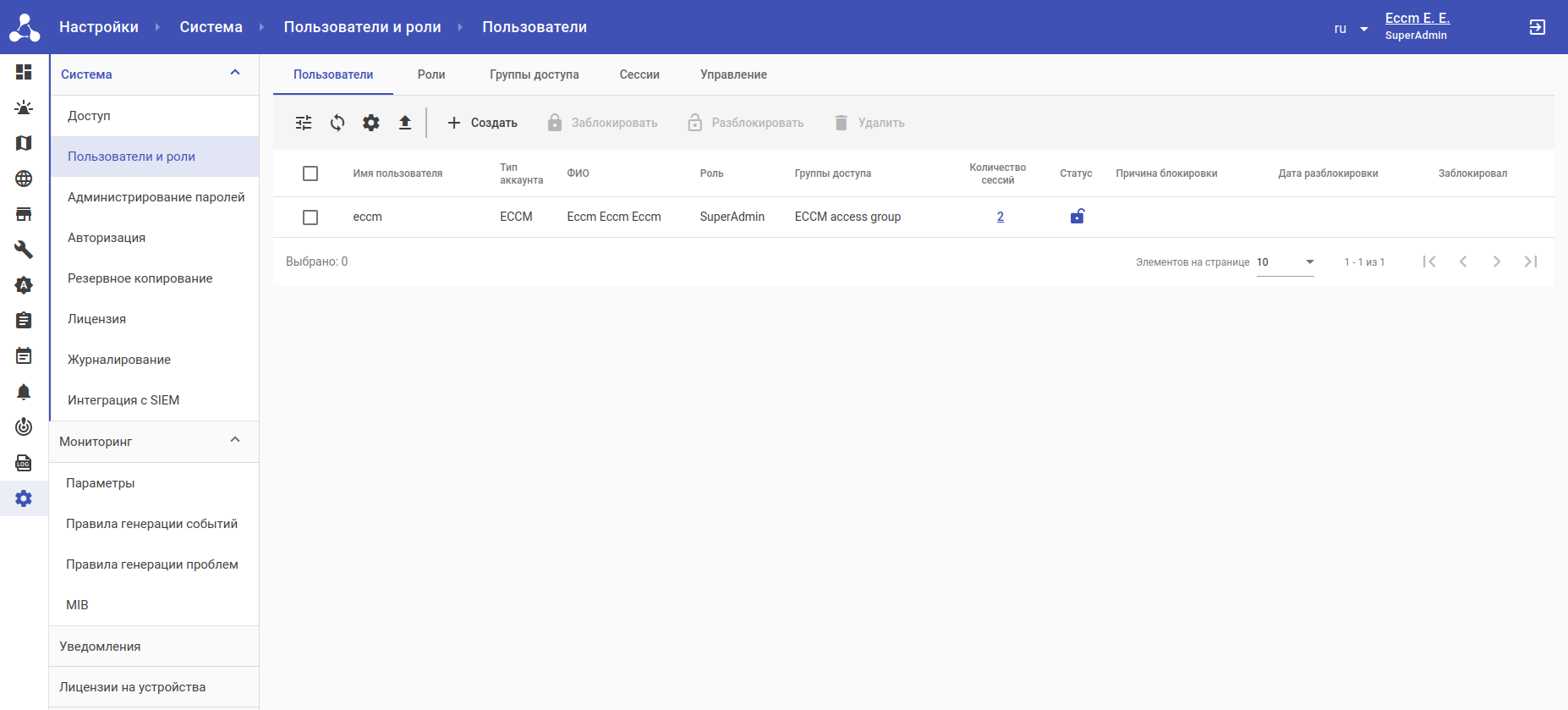
Task: Click the unlocked status icon for eccm
Action: (1077, 217)
